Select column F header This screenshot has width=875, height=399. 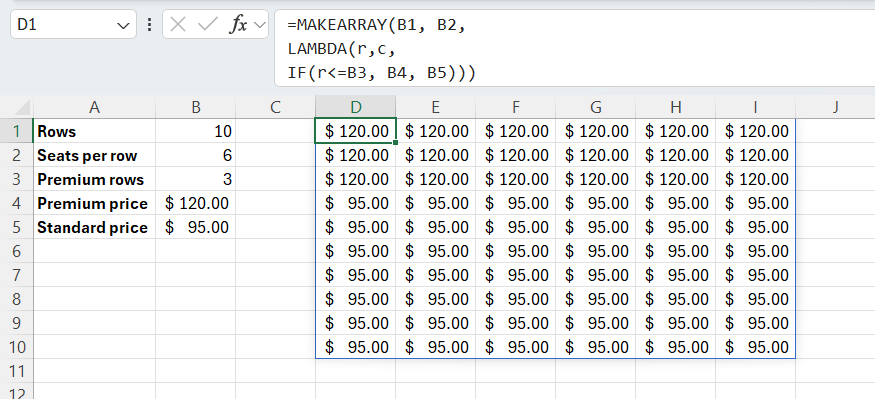pyautogui.click(x=515, y=107)
